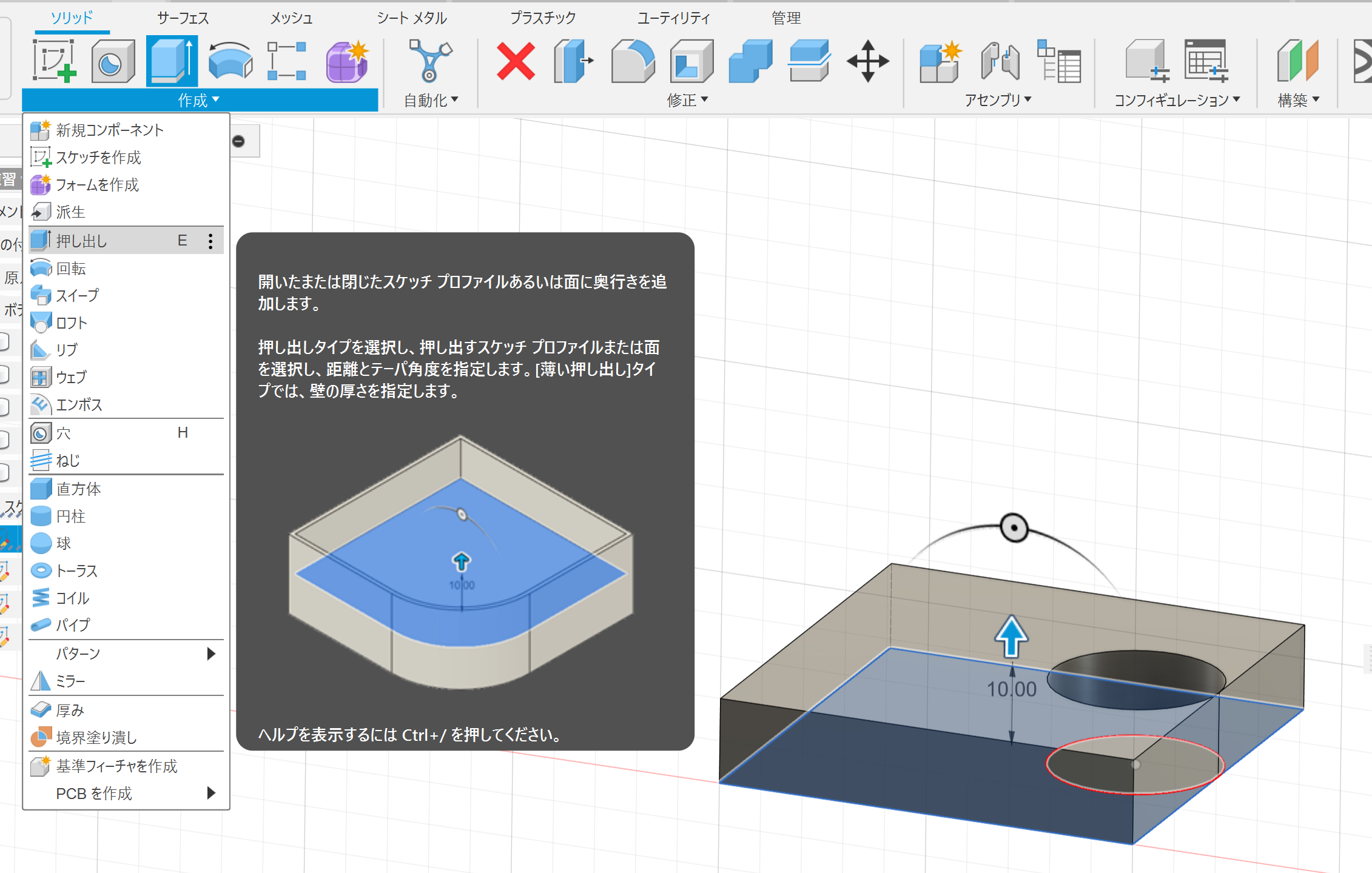Choose ミラー menu entry
The image size is (1372, 873).
(x=126, y=681)
